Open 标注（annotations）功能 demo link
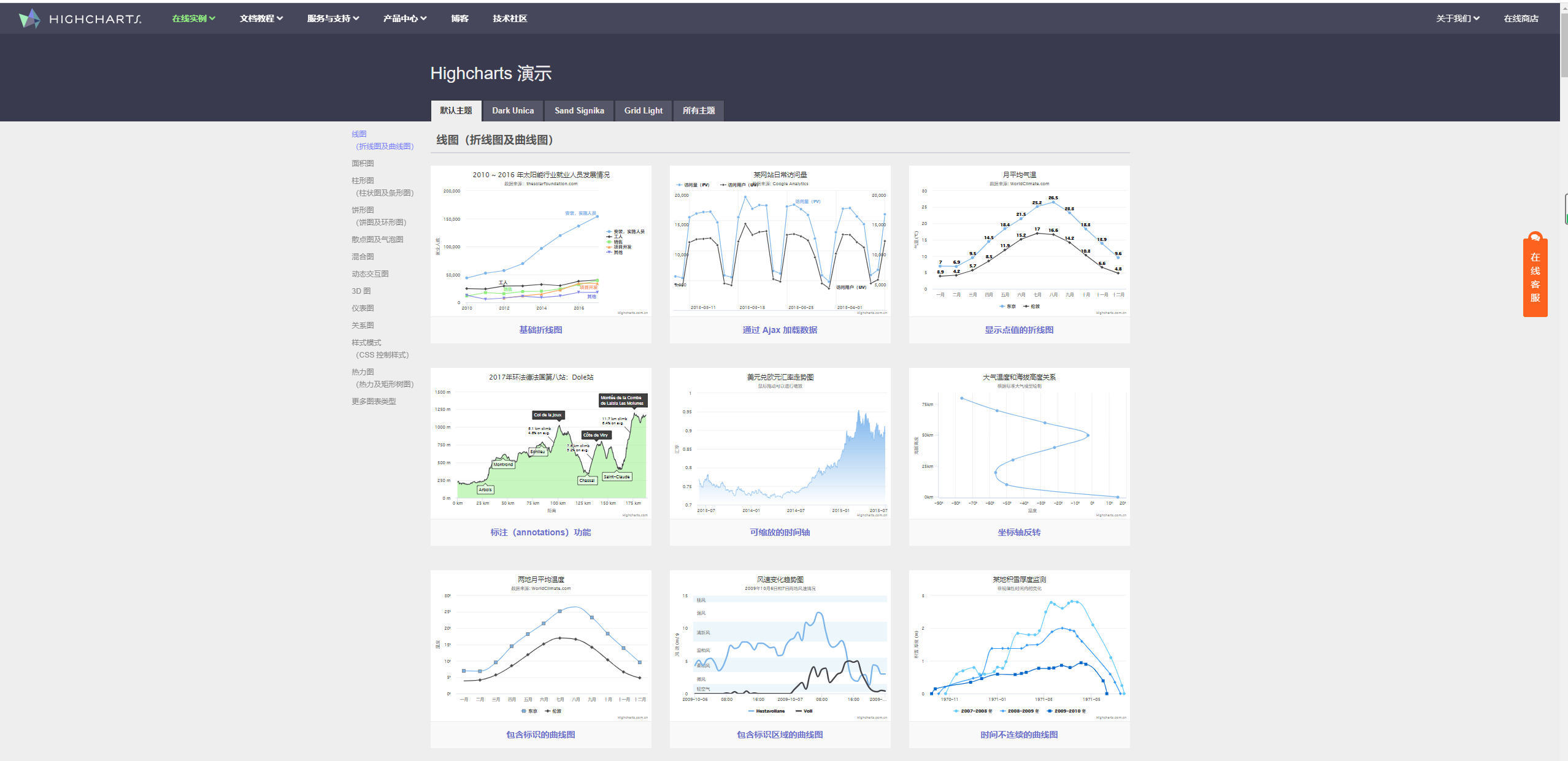Viewport: 1568px width, 761px height. [540, 532]
